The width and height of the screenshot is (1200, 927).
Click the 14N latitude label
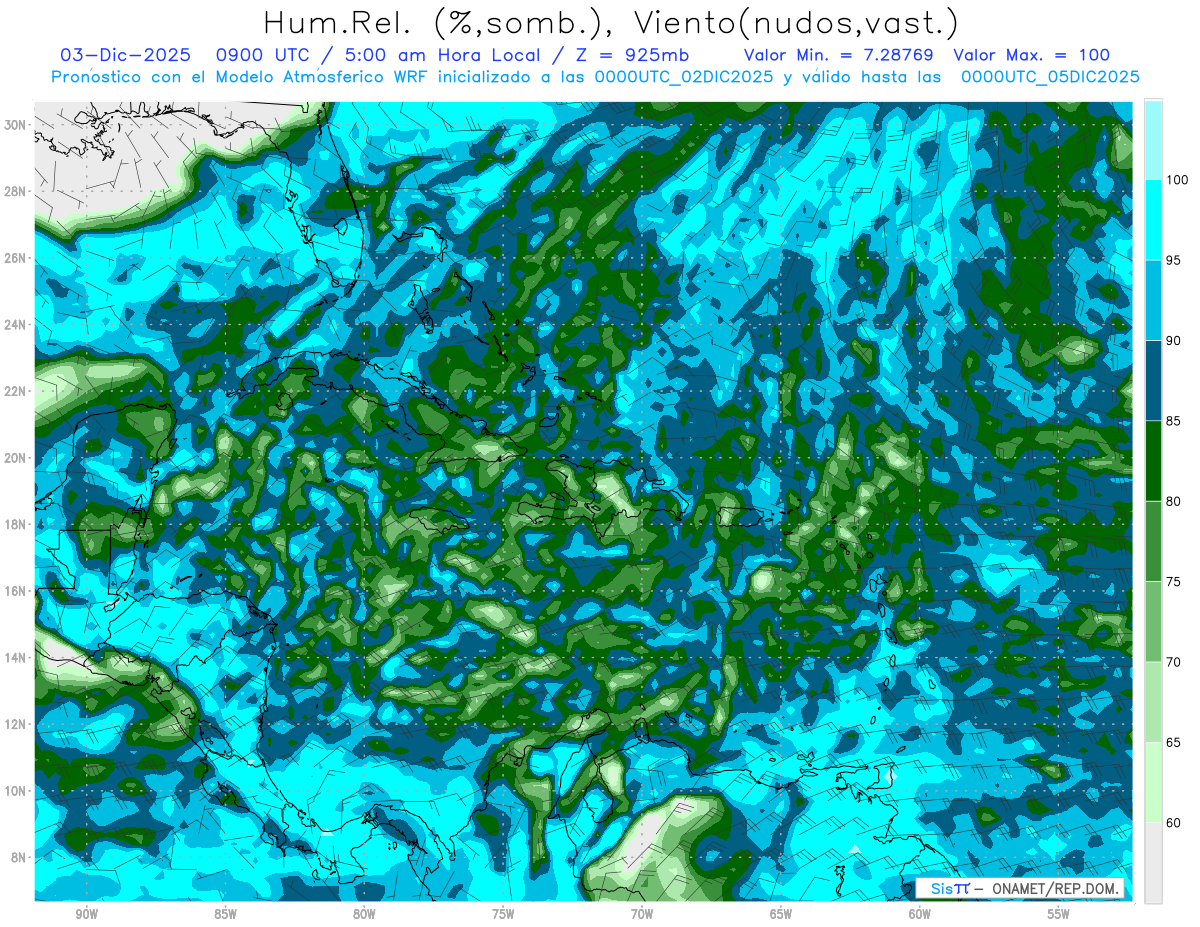pyautogui.click(x=16, y=658)
